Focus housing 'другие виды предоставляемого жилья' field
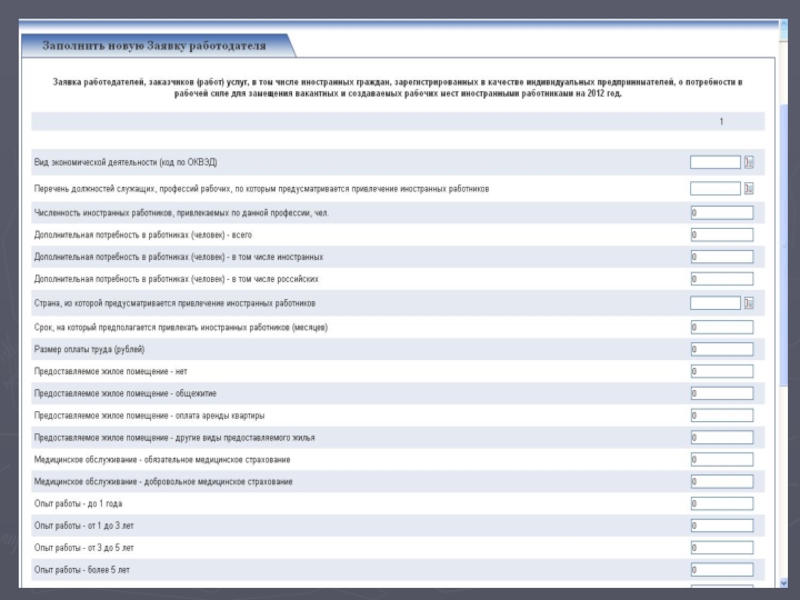 (x=722, y=437)
